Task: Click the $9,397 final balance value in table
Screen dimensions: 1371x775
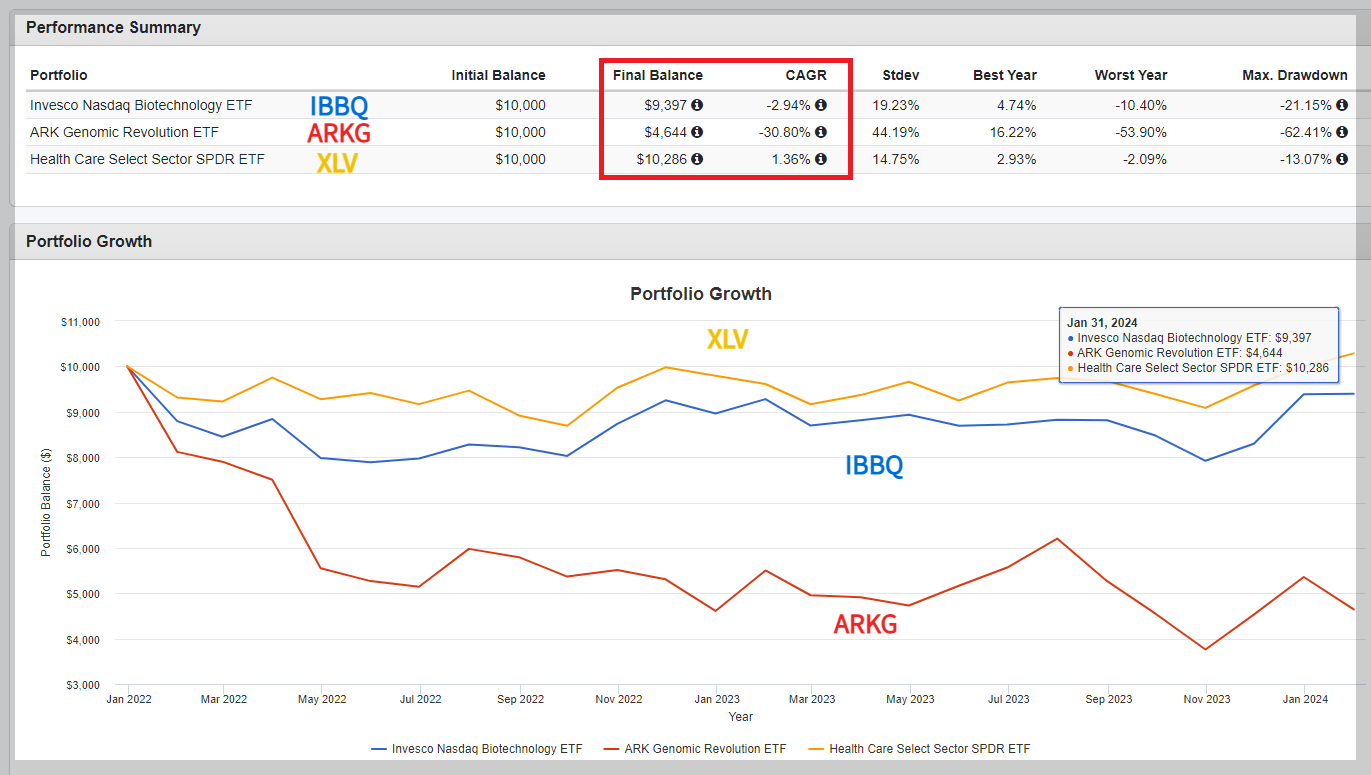Action: [667, 105]
